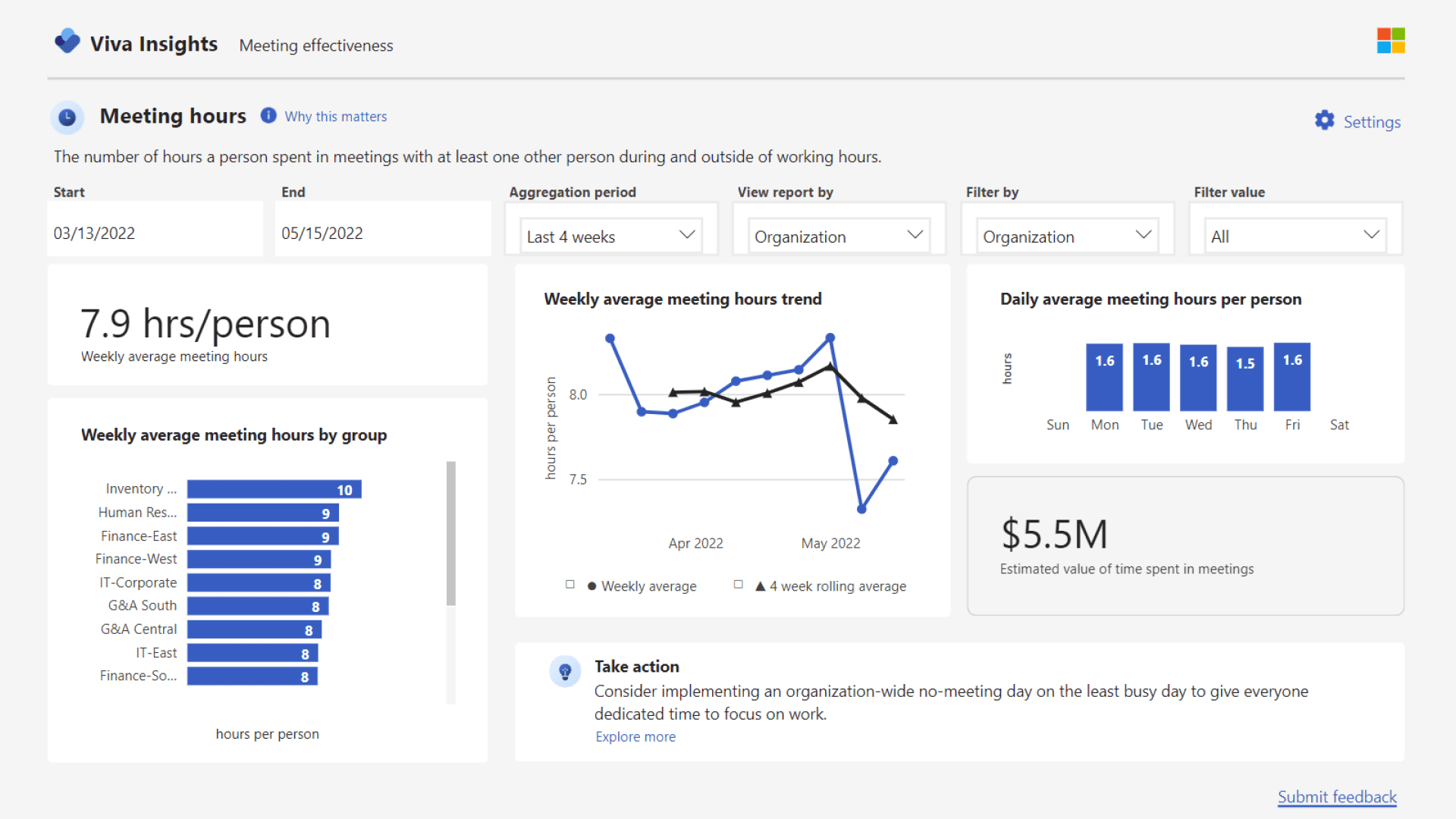Expand the Filter value dropdown showing All
The width and height of the screenshot is (1456, 819).
coord(1294,236)
